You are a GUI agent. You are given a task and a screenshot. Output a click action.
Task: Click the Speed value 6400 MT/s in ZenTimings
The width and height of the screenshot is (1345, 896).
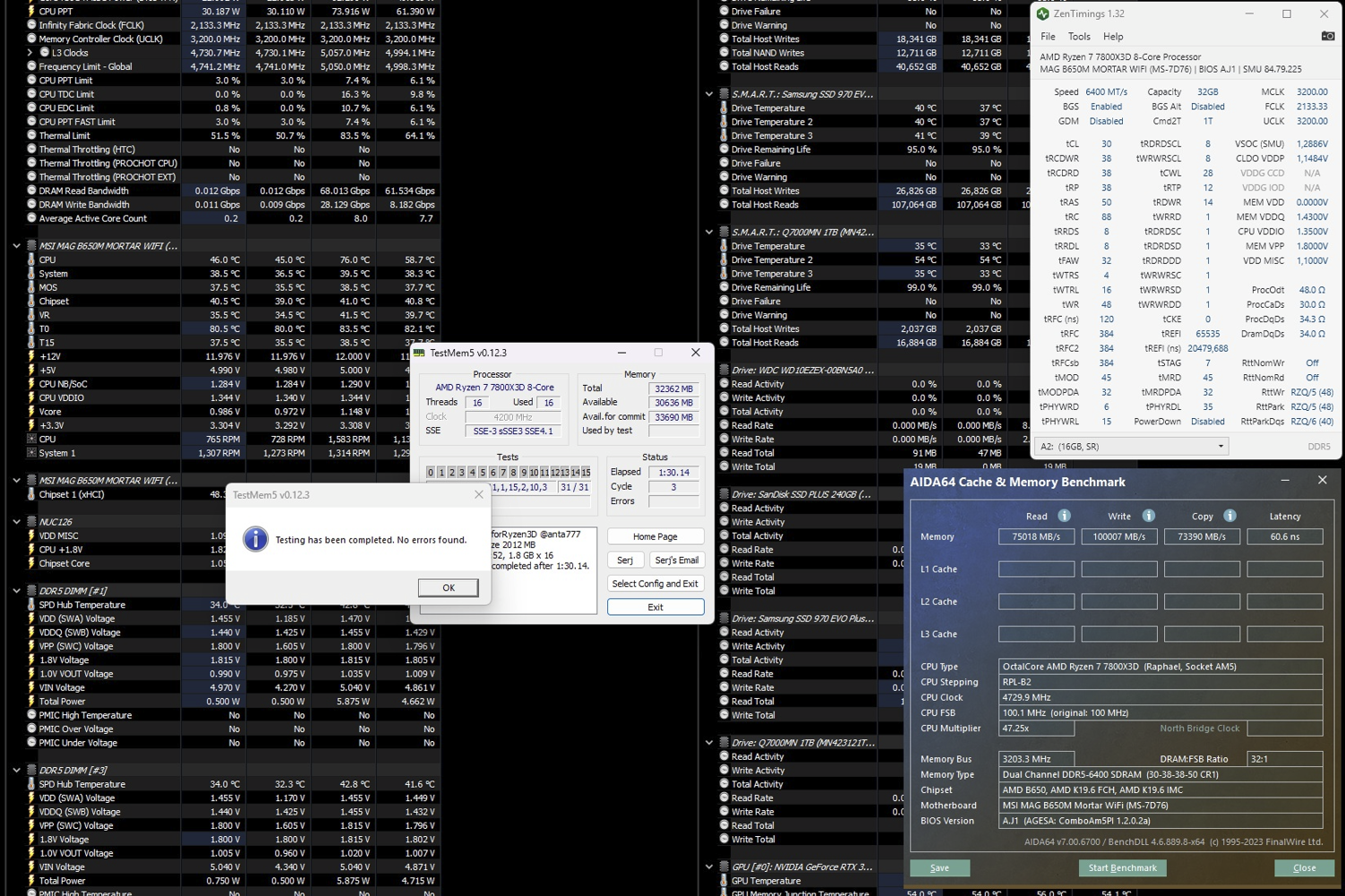1106,91
